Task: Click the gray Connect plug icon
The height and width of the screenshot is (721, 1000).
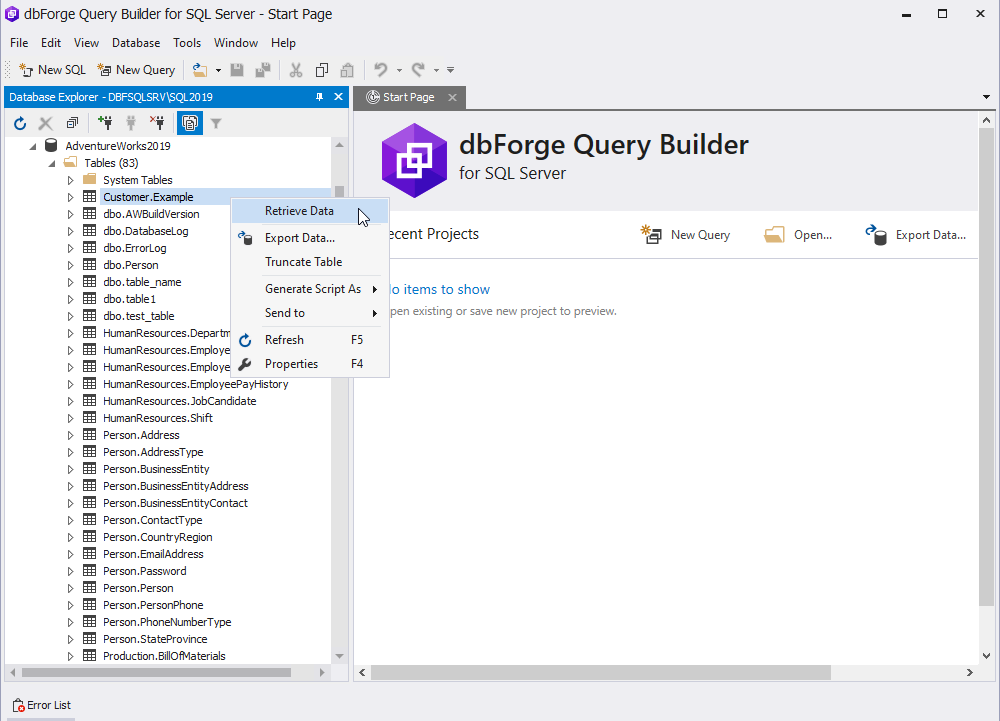Action: coord(131,123)
